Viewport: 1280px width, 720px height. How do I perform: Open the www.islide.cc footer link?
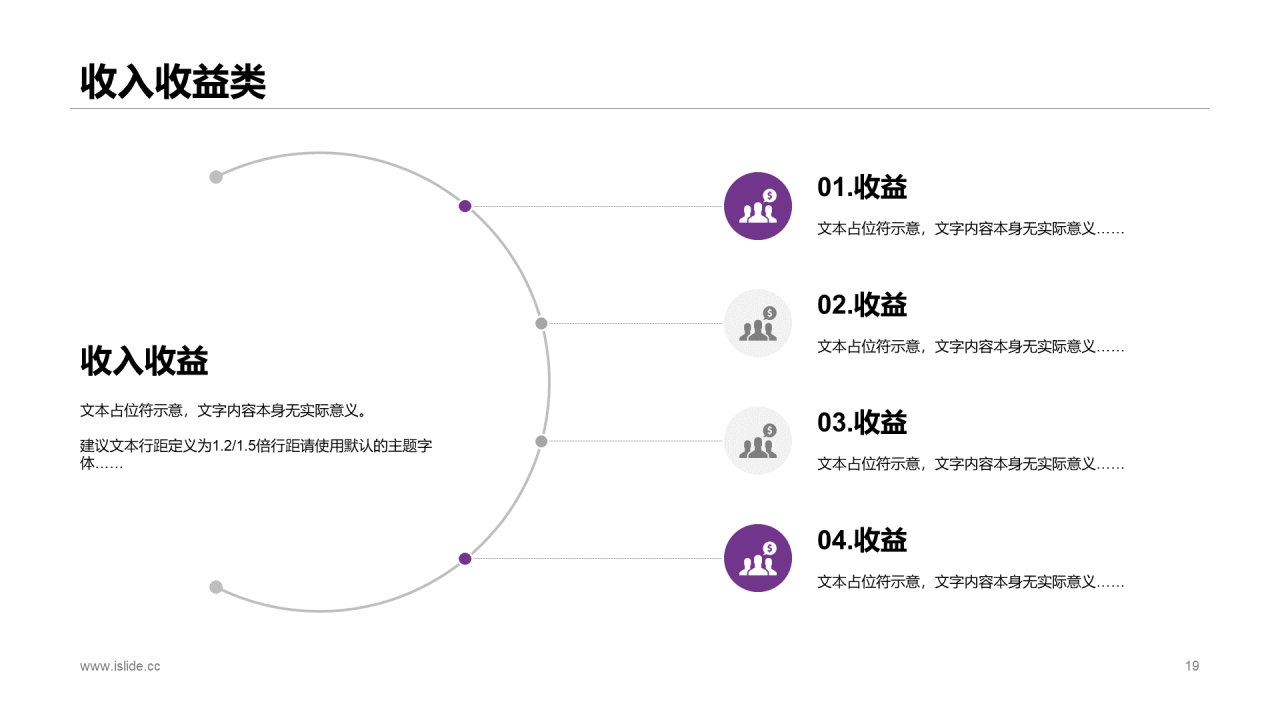pos(120,666)
